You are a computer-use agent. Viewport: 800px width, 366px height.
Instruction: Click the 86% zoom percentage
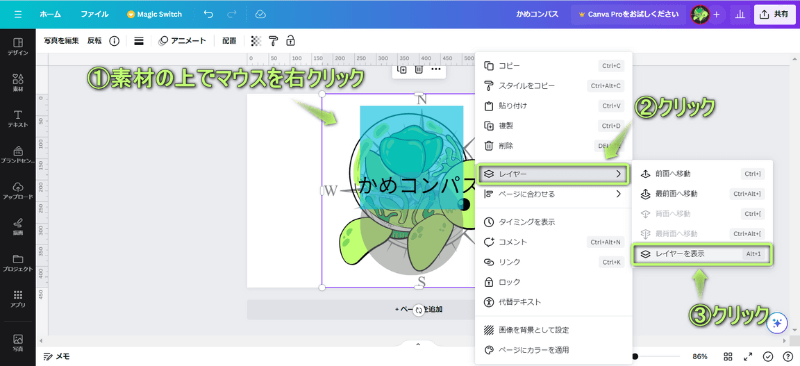pyautogui.click(x=700, y=356)
